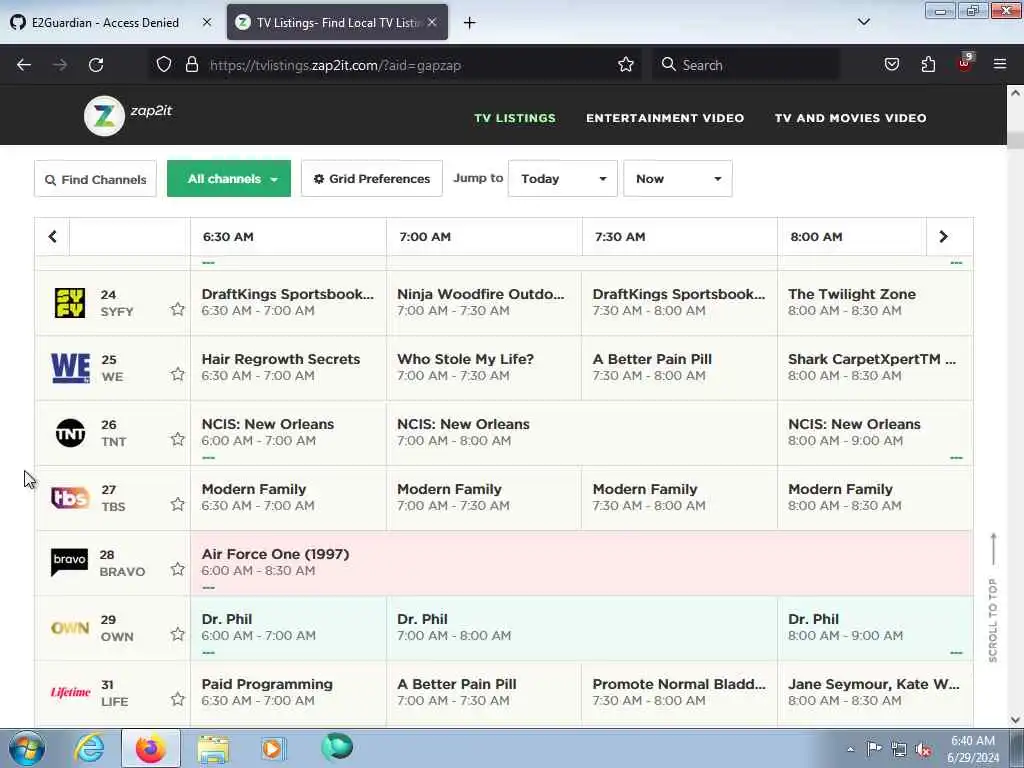Viewport: 1024px width, 768px height.
Task: List all tabs chevron dropdown
Action: pos(863,22)
